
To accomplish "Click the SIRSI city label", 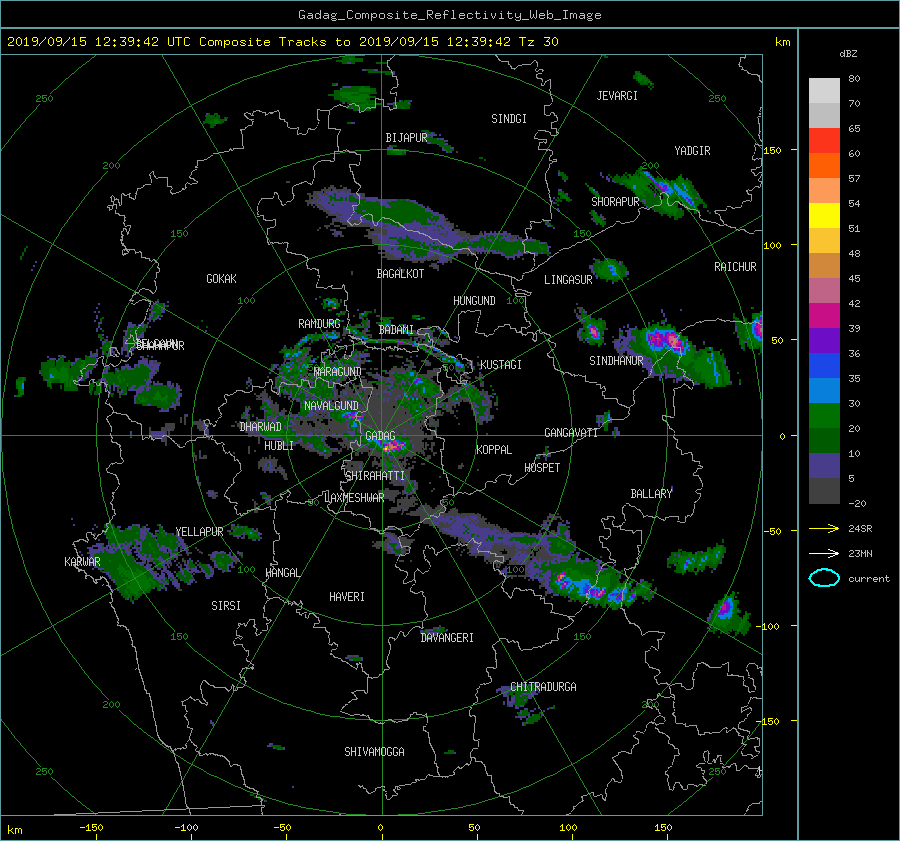I will coord(226,606).
